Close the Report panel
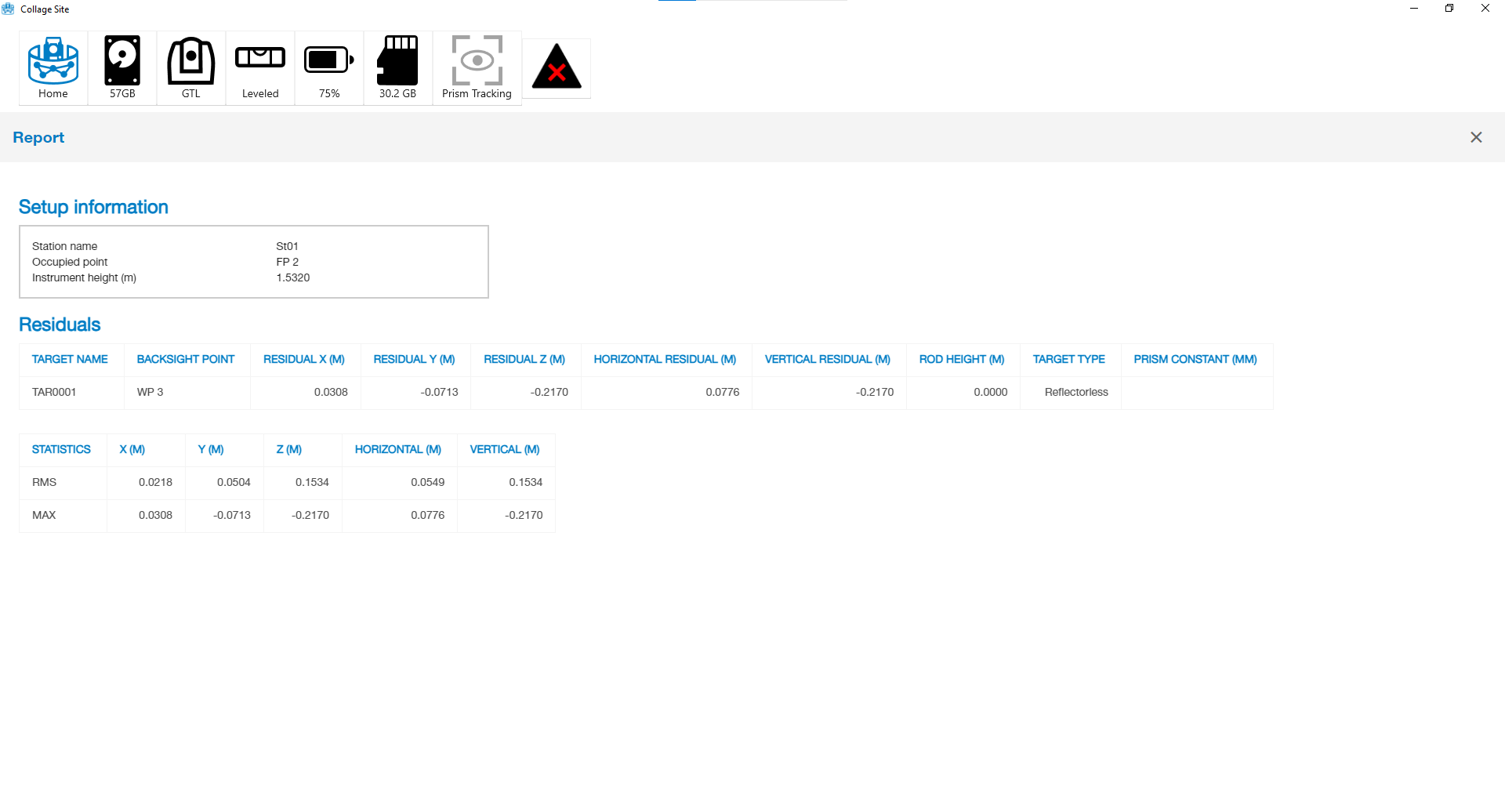Screen dimensions: 1505x812 1476,137
